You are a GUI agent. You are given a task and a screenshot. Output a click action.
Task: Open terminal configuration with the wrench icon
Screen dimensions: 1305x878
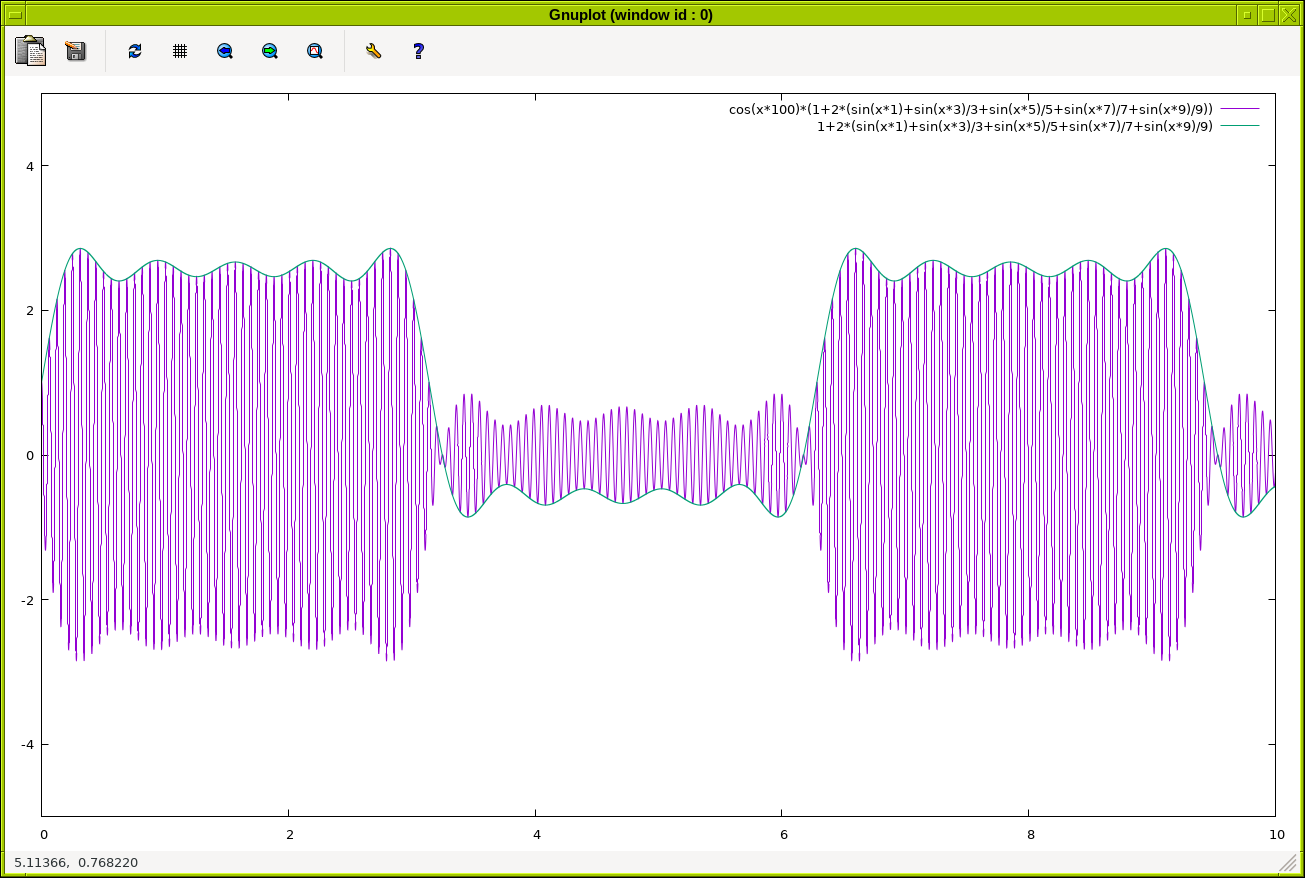373,51
